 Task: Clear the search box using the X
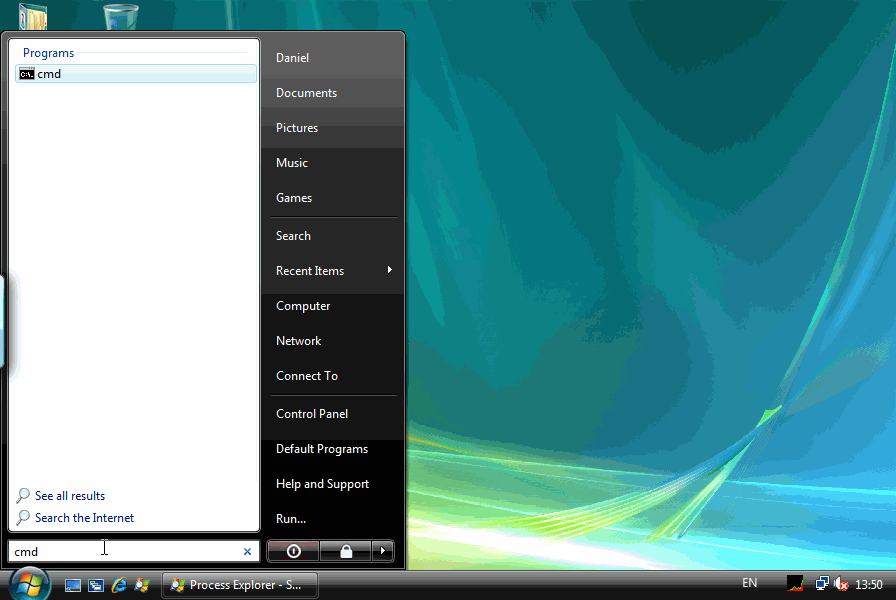[x=247, y=551]
